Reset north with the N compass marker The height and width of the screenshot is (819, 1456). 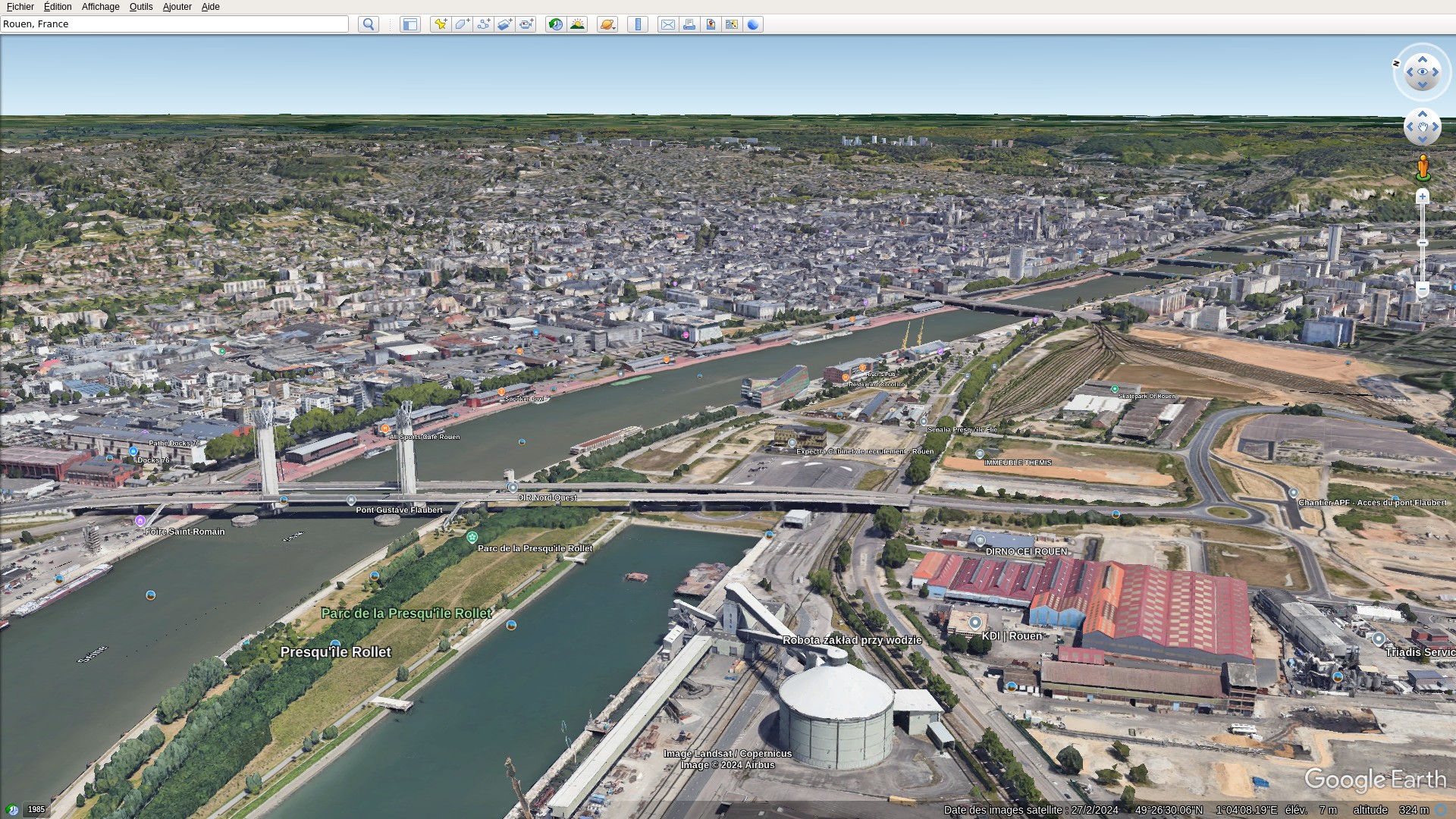(1396, 64)
